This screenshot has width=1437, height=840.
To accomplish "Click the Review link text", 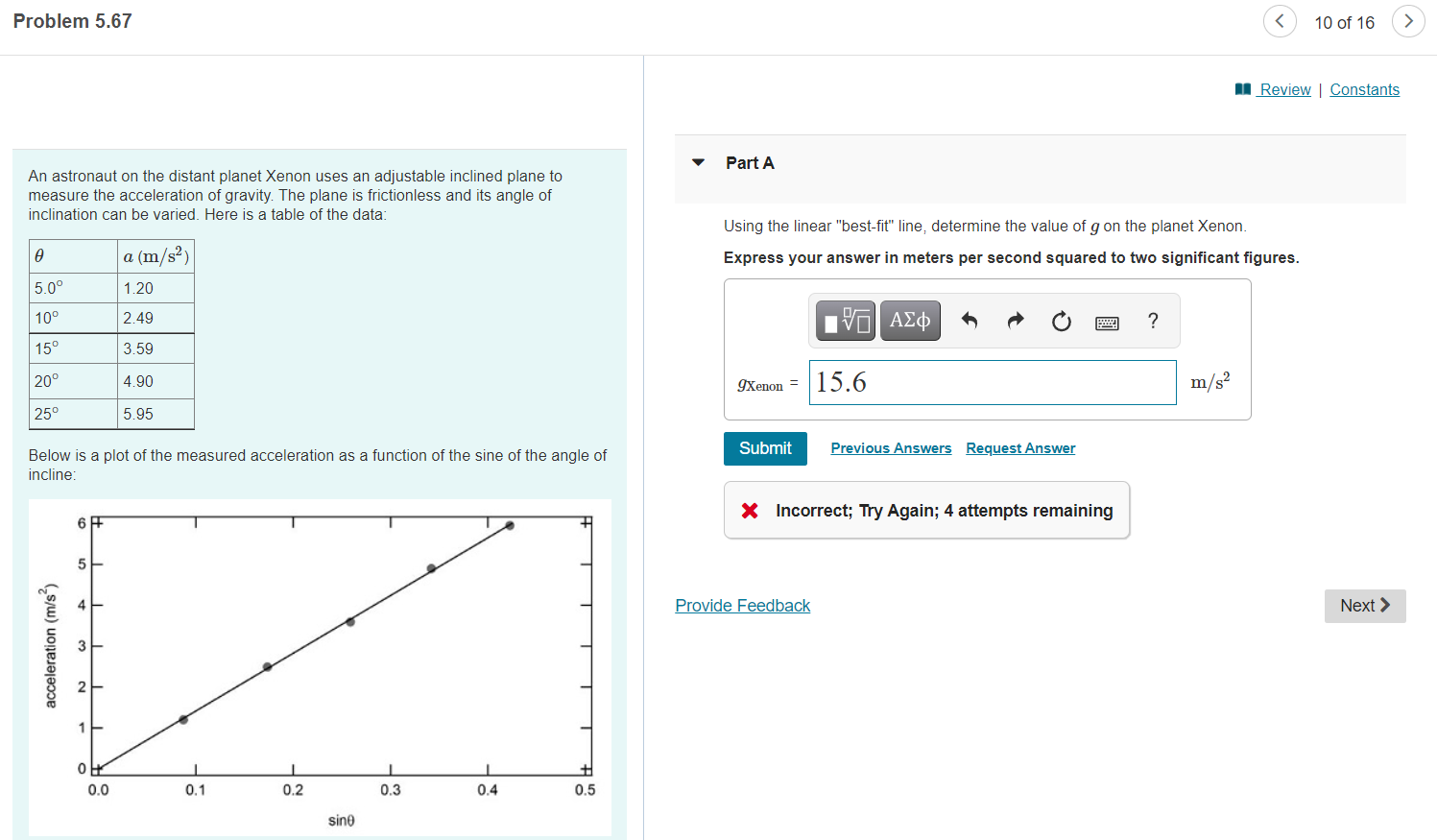I will pos(1285,89).
